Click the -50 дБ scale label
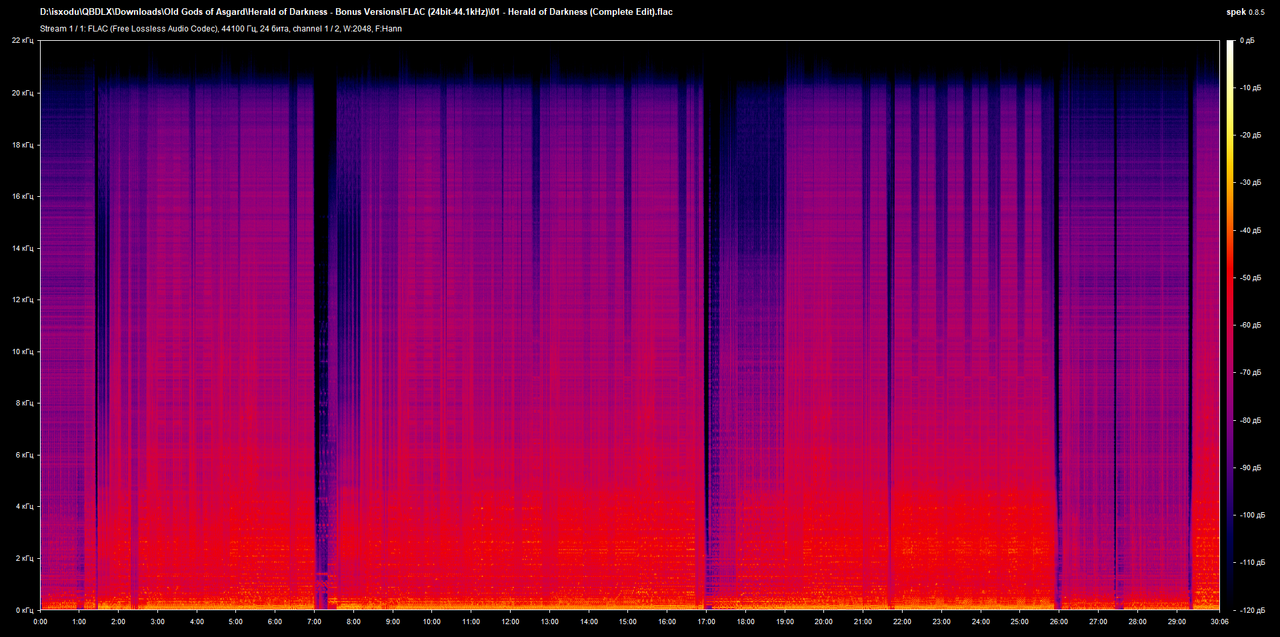This screenshot has width=1280, height=637. click(1250, 278)
